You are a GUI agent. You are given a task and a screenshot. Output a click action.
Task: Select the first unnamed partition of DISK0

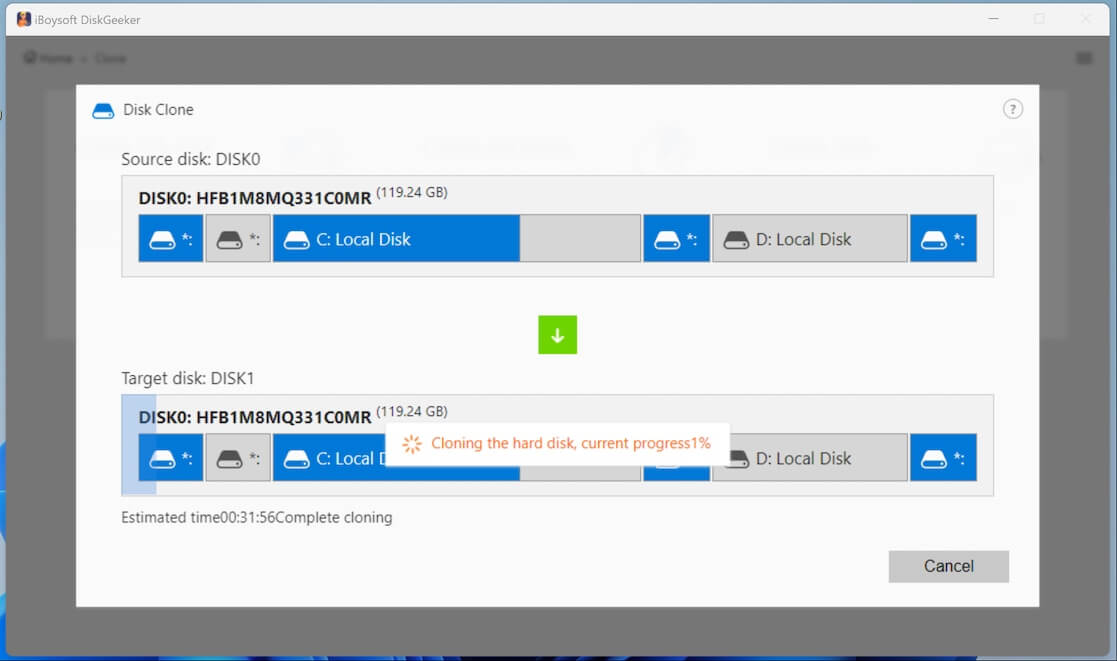pyautogui.click(x=170, y=238)
